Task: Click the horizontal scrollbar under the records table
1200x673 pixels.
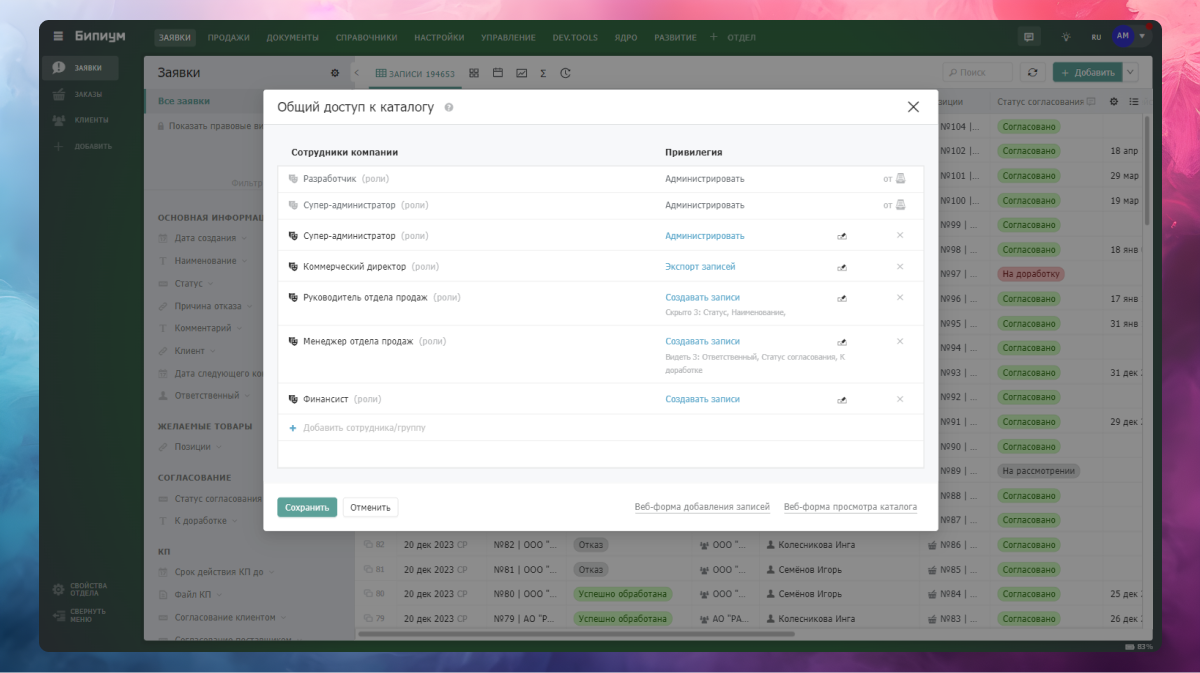Action: click(x=575, y=634)
